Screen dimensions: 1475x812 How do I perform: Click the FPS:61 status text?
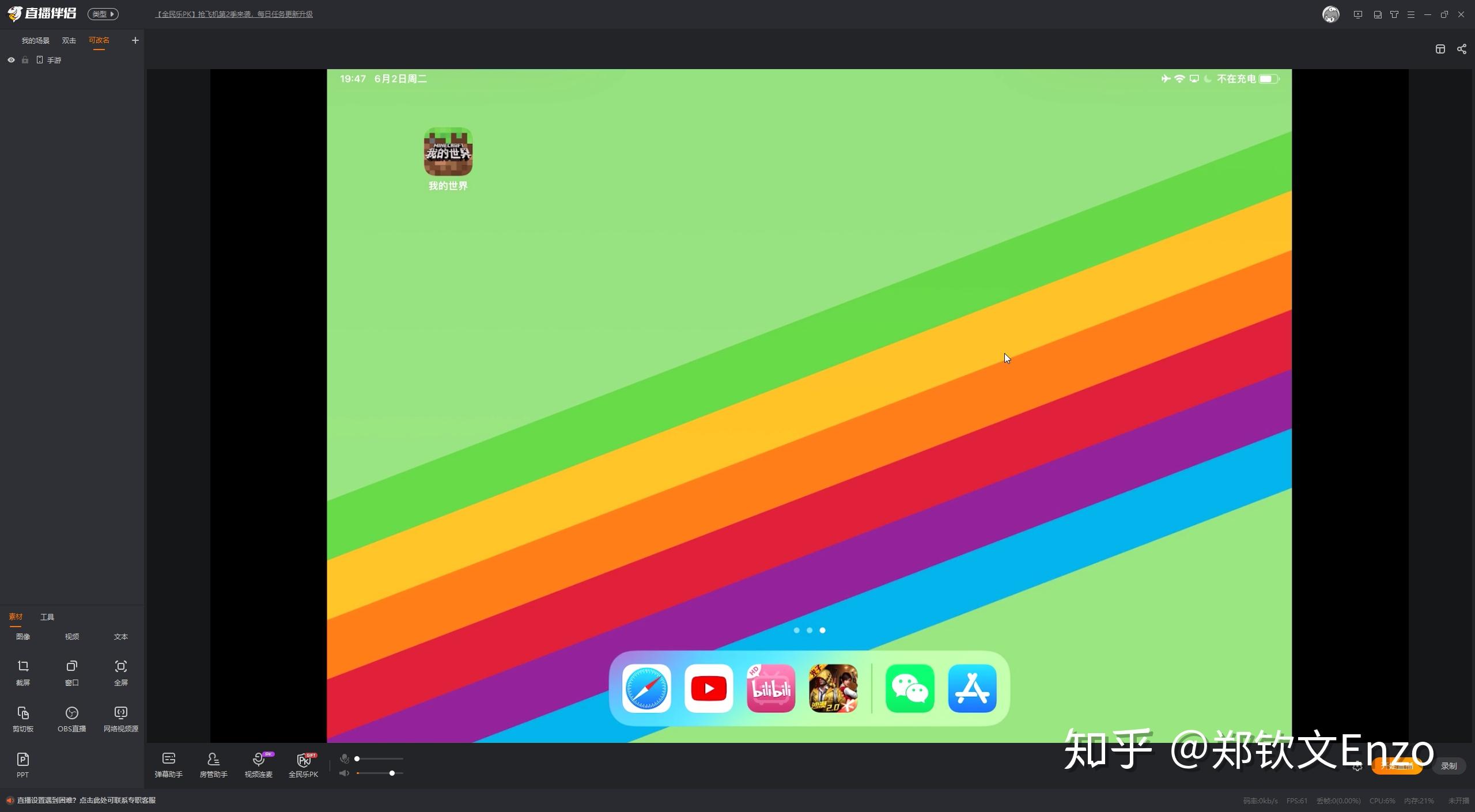click(1297, 800)
